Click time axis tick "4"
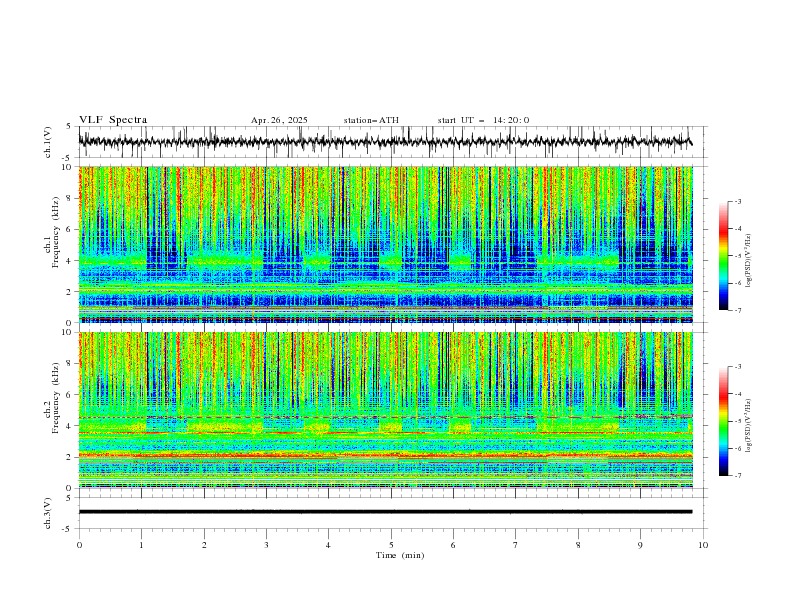The height and width of the screenshot is (612, 792). (x=328, y=545)
